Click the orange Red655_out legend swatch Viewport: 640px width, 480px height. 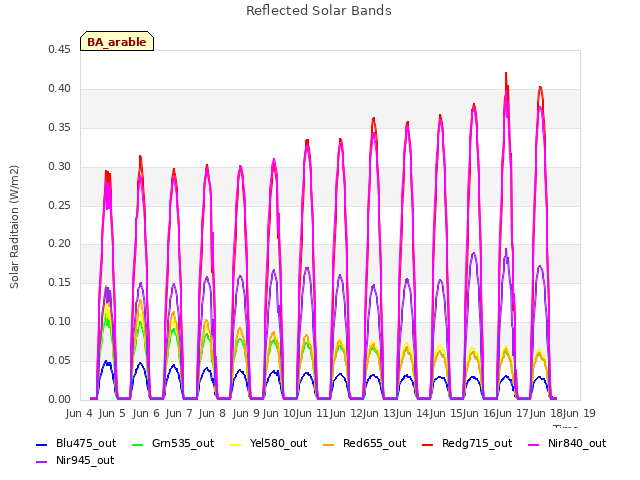[x=329, y=444]
